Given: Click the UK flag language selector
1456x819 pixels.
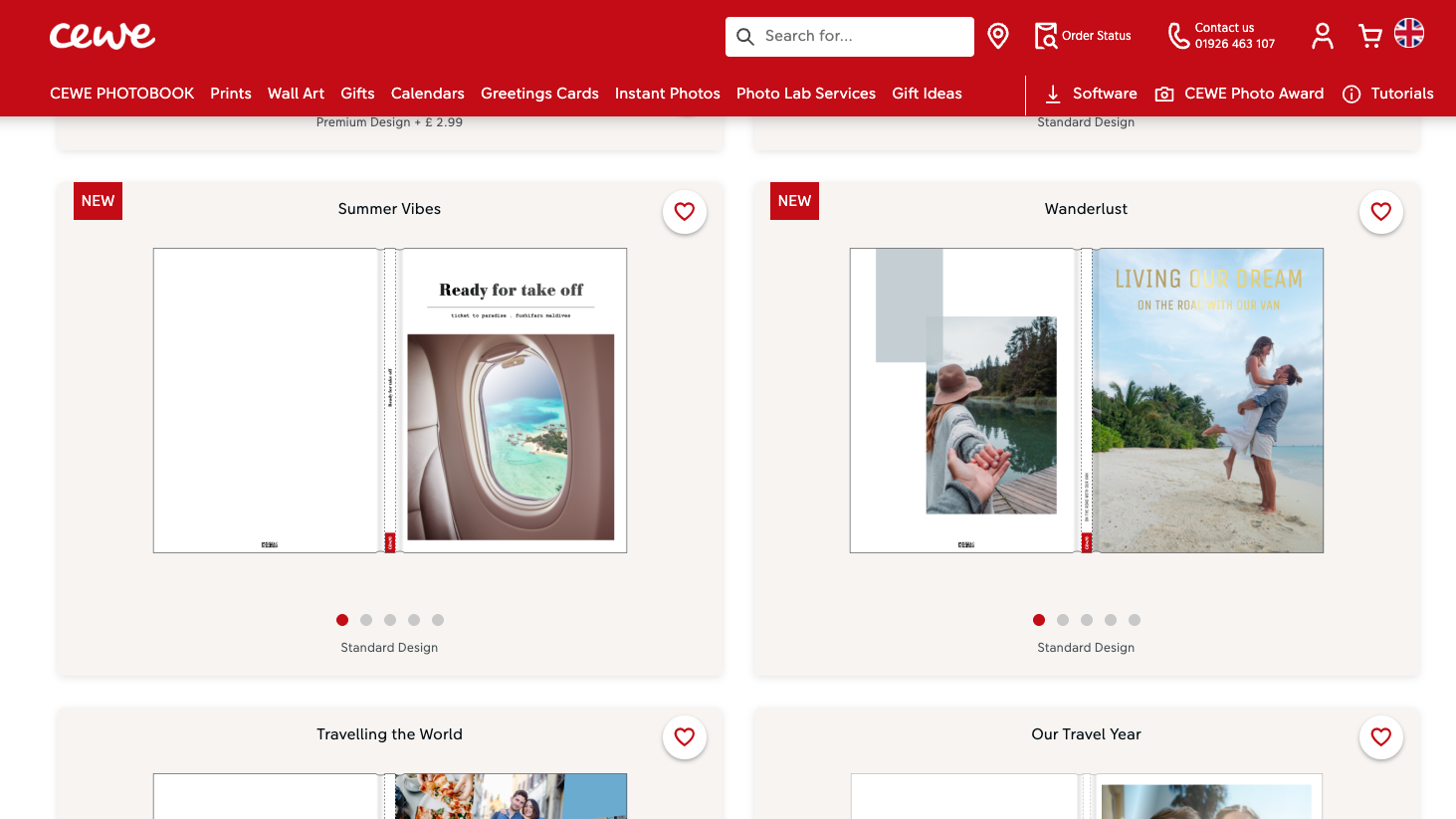Looking at the screenshot, I should (1409, 33).
